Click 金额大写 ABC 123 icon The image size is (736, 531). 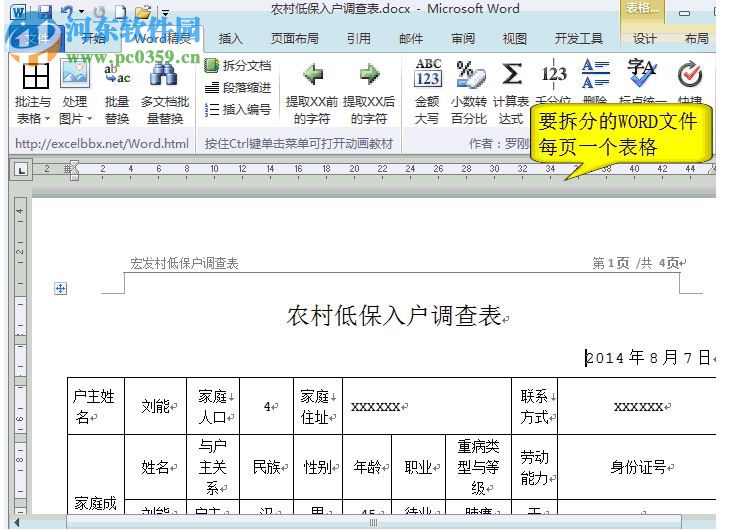coord(428,73)
